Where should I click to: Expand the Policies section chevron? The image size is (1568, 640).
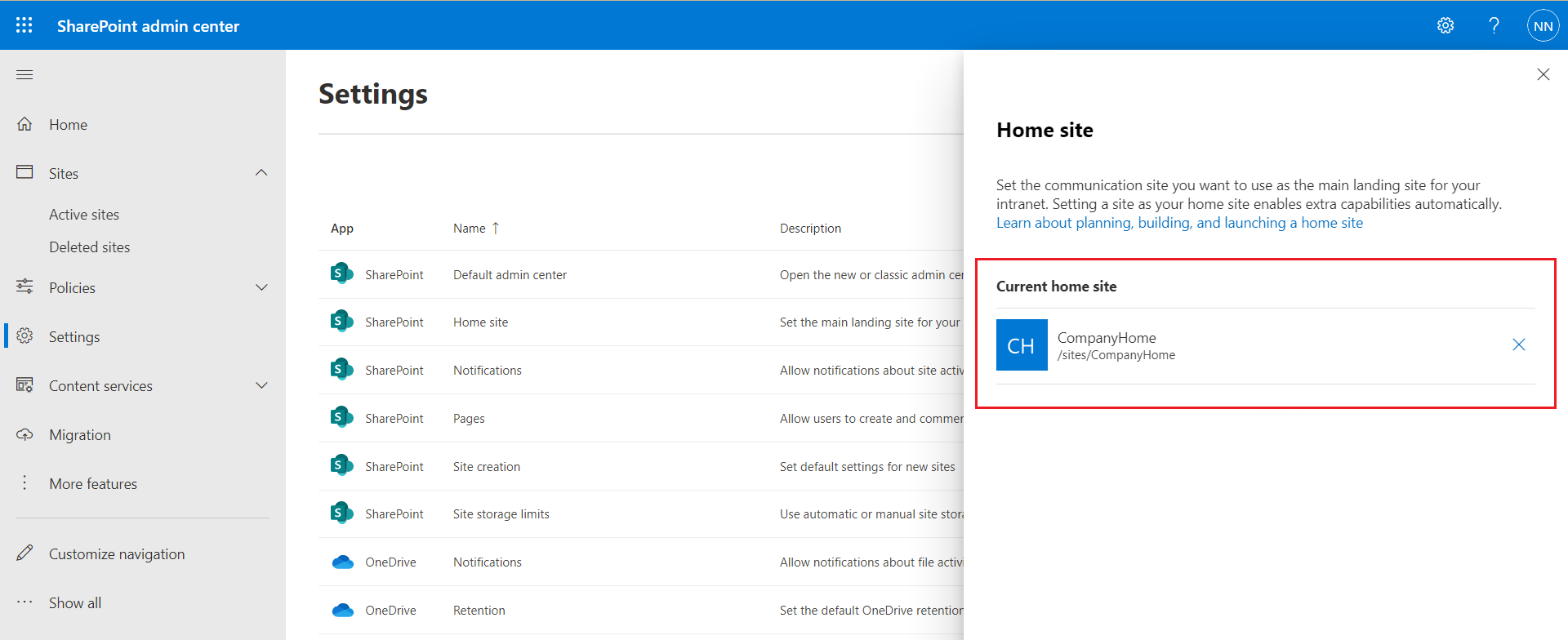[261, 287]
